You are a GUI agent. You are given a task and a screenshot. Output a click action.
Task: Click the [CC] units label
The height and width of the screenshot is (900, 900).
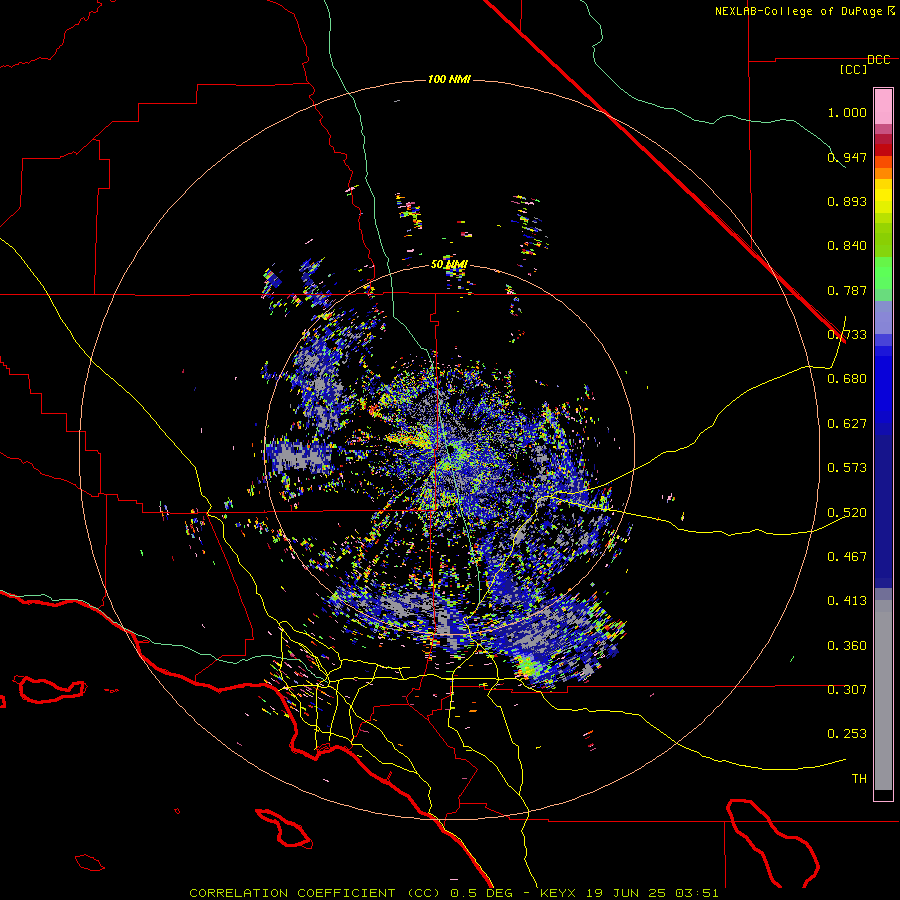click(853, 69)
